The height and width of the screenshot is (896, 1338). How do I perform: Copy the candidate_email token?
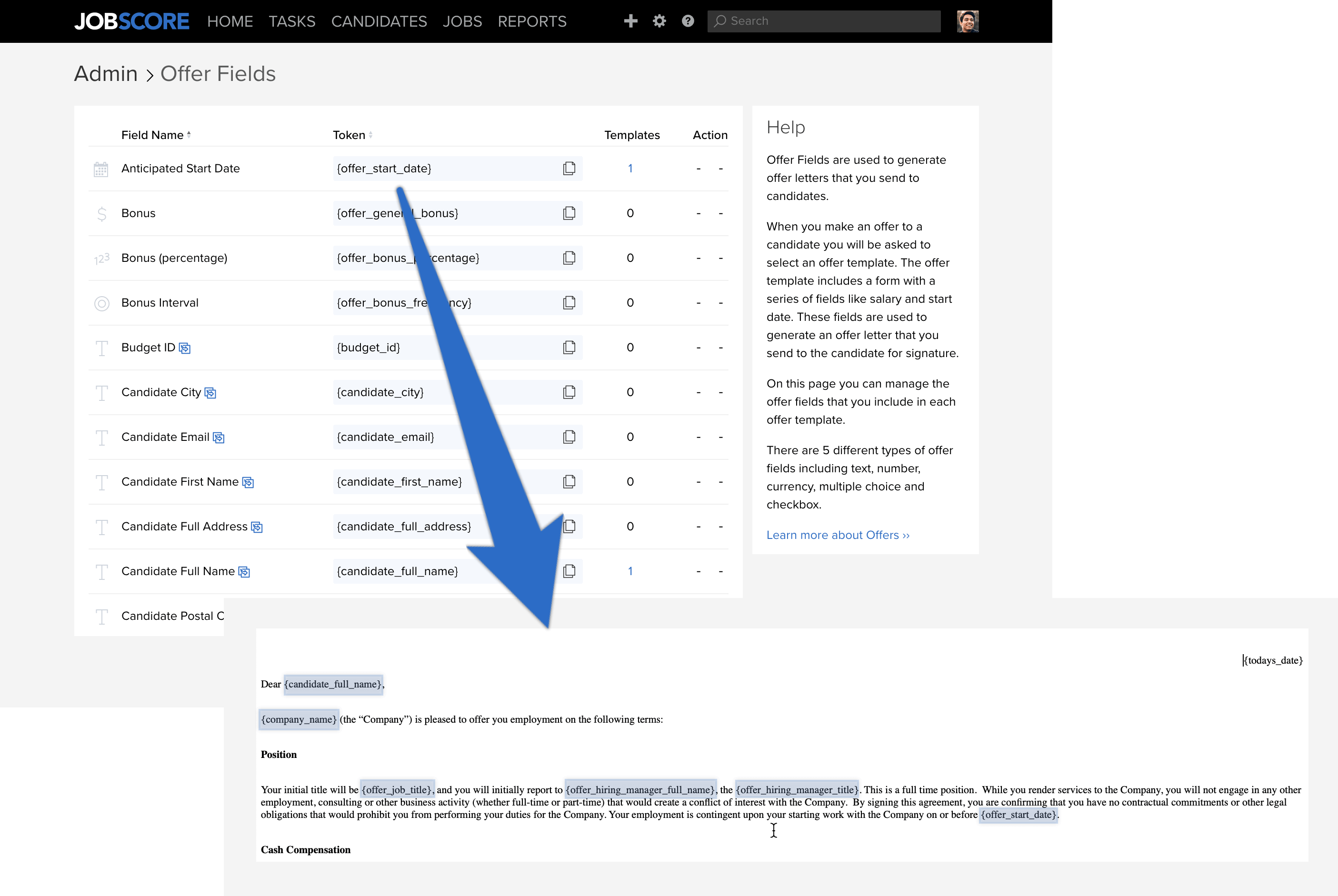(569, 437)
